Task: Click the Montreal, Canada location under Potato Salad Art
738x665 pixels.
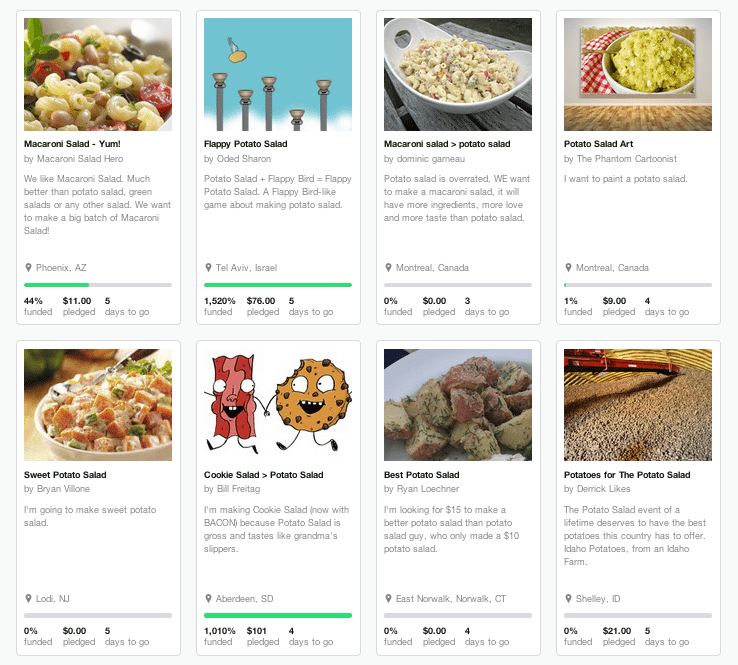Action: pyautogui.click(x=612, y=268)
